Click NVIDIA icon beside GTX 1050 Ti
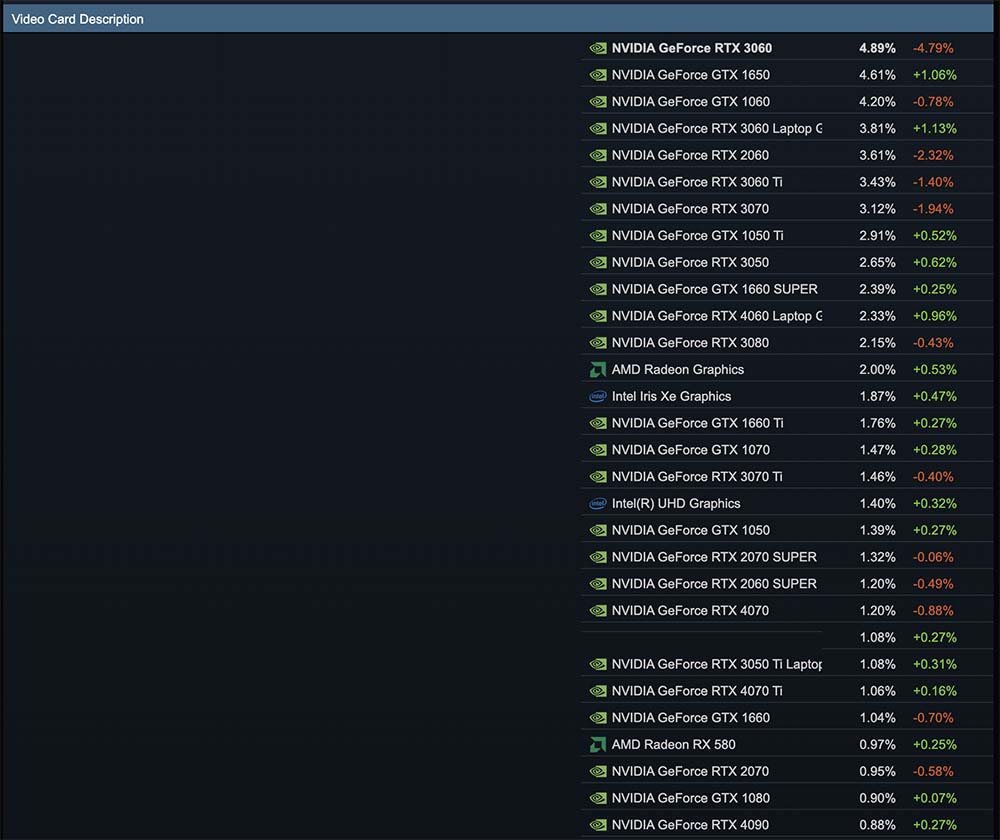Screen dimensions: 1000x840 click(x=598, y=236)
